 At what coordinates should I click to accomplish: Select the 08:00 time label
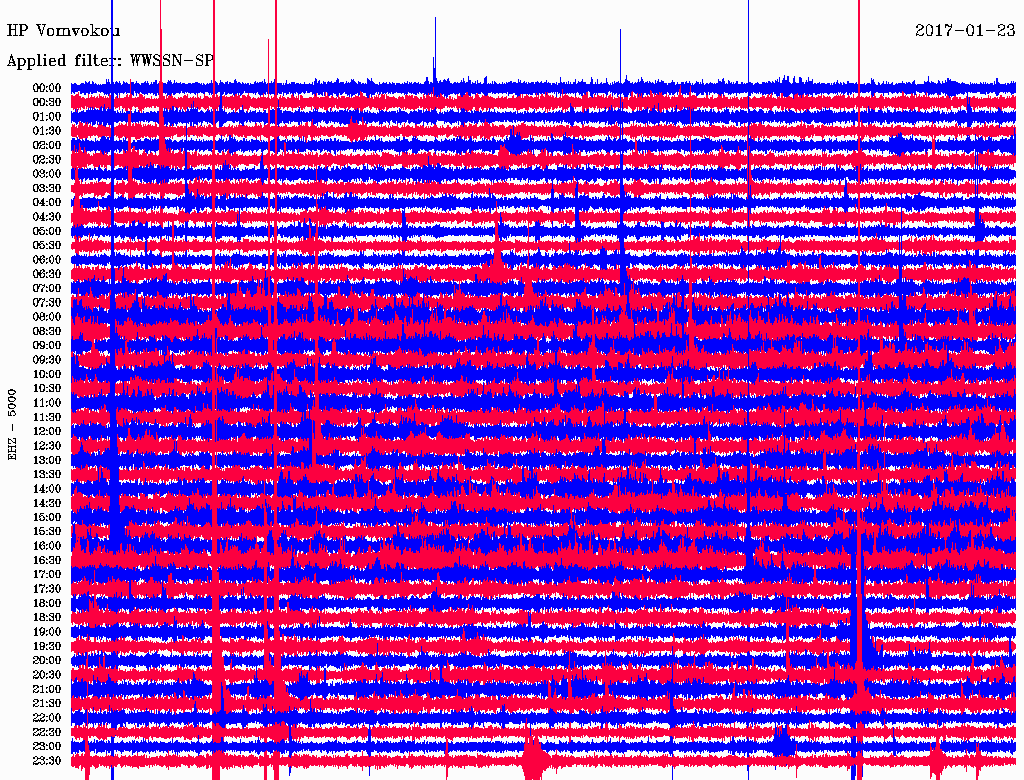(47, 317)
